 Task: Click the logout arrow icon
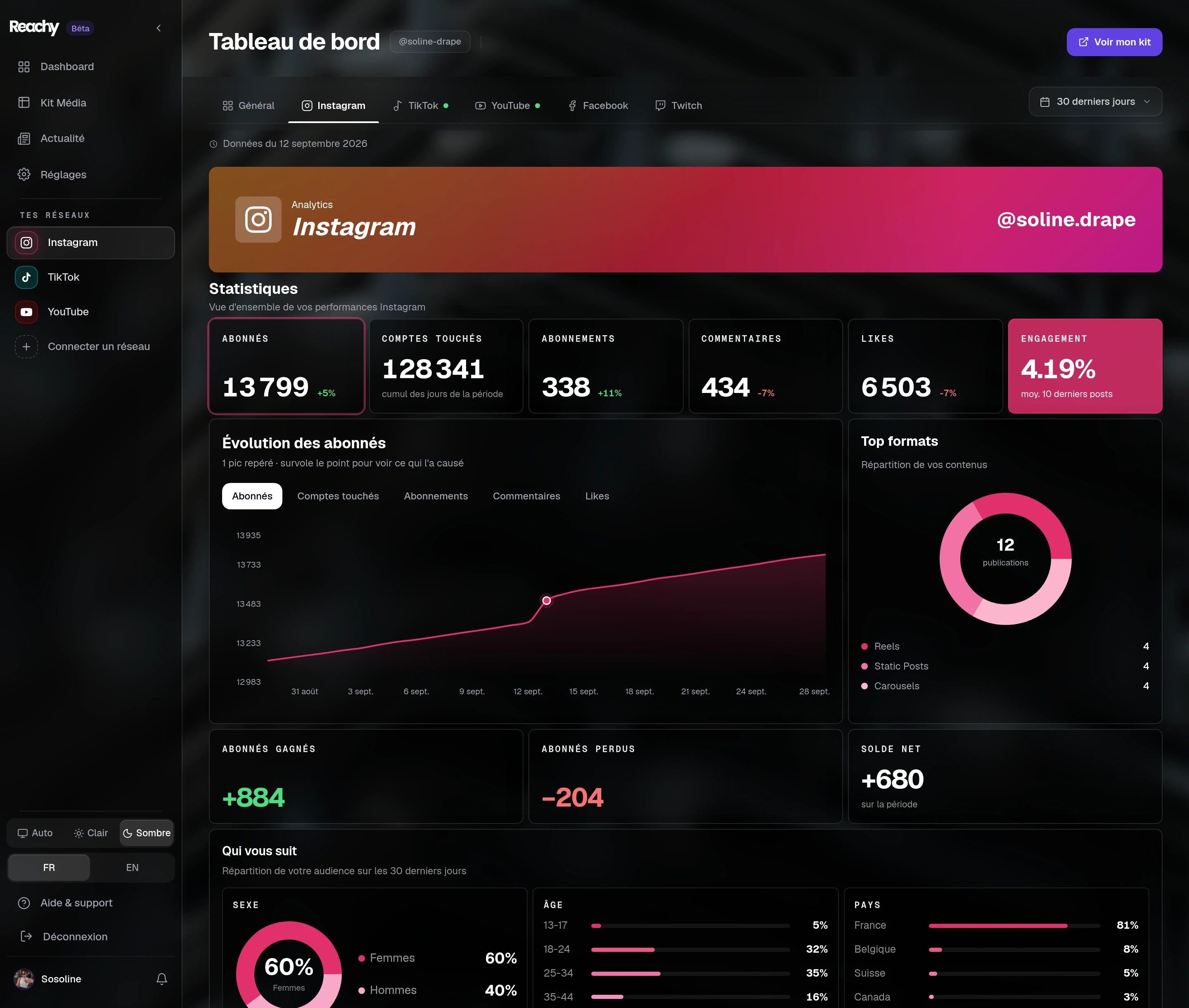(26, 936)
